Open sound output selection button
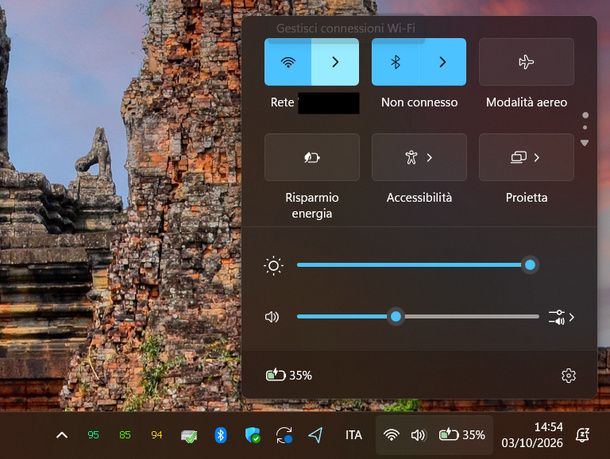Image resolution: width=610 pixels, height=459 pixels. (x=561, y=317)
